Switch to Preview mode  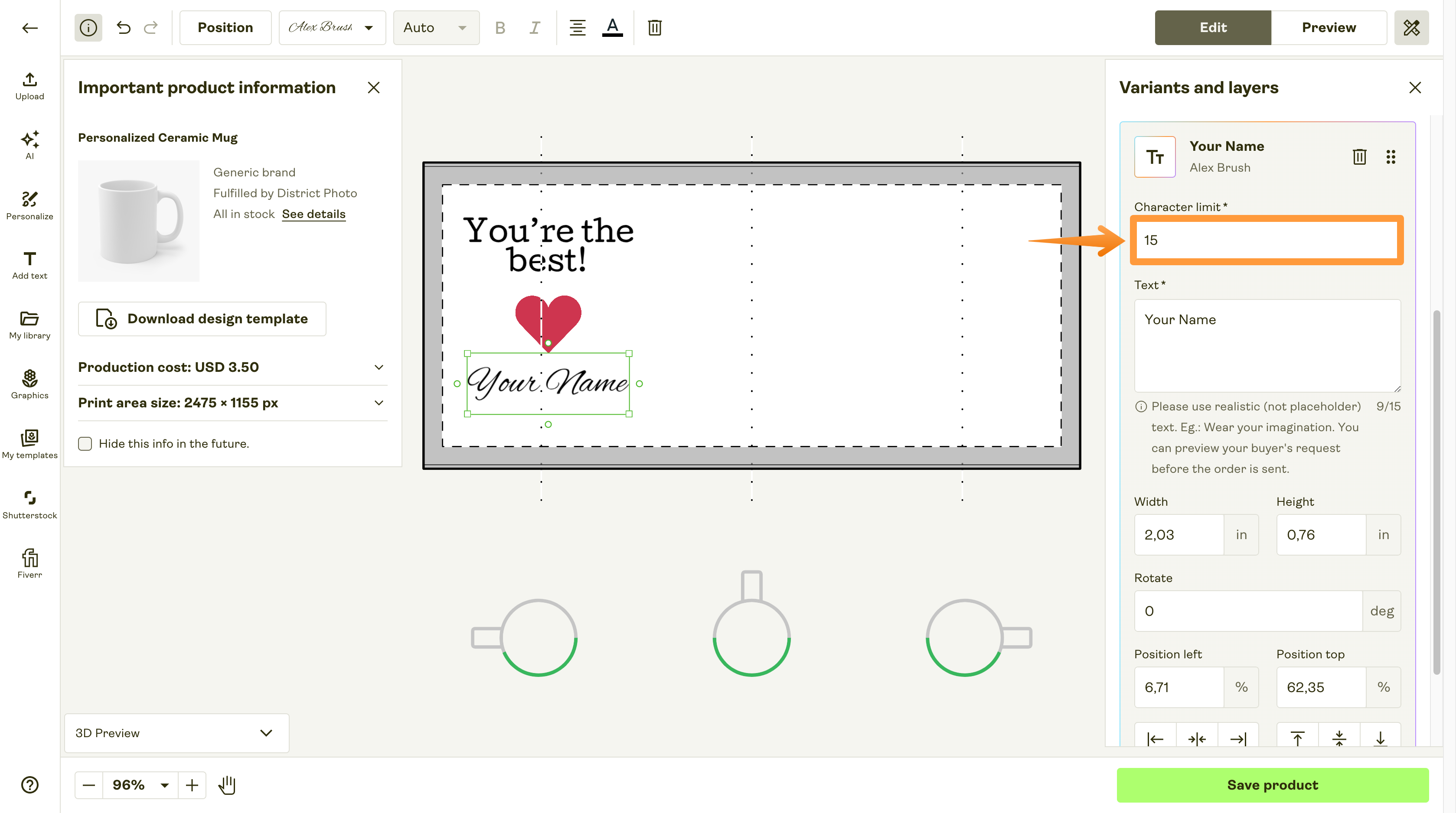click(1329, 28)
